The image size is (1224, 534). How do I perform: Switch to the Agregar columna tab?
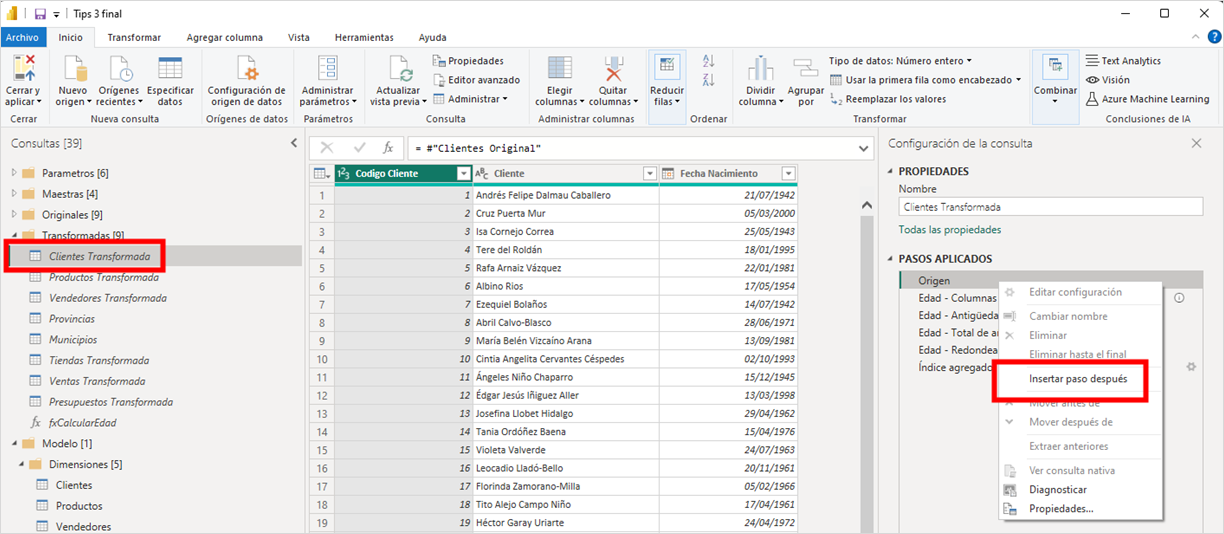224,37
